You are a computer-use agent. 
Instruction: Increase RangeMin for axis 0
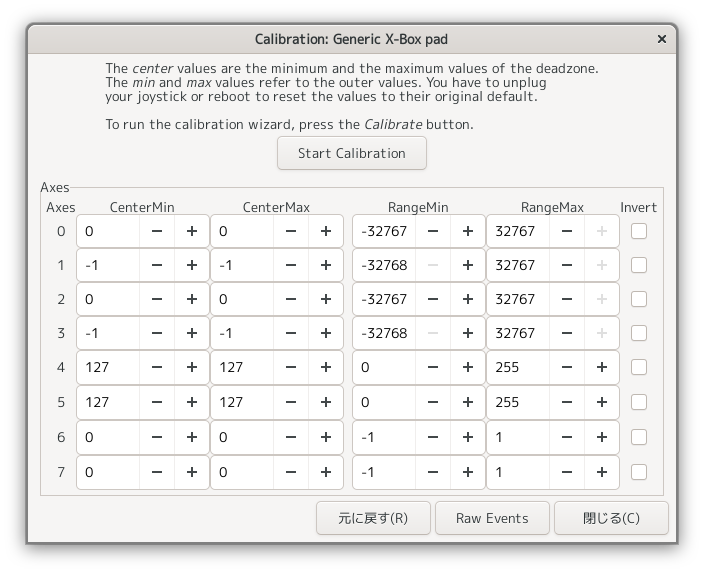(x=467, y=231)
